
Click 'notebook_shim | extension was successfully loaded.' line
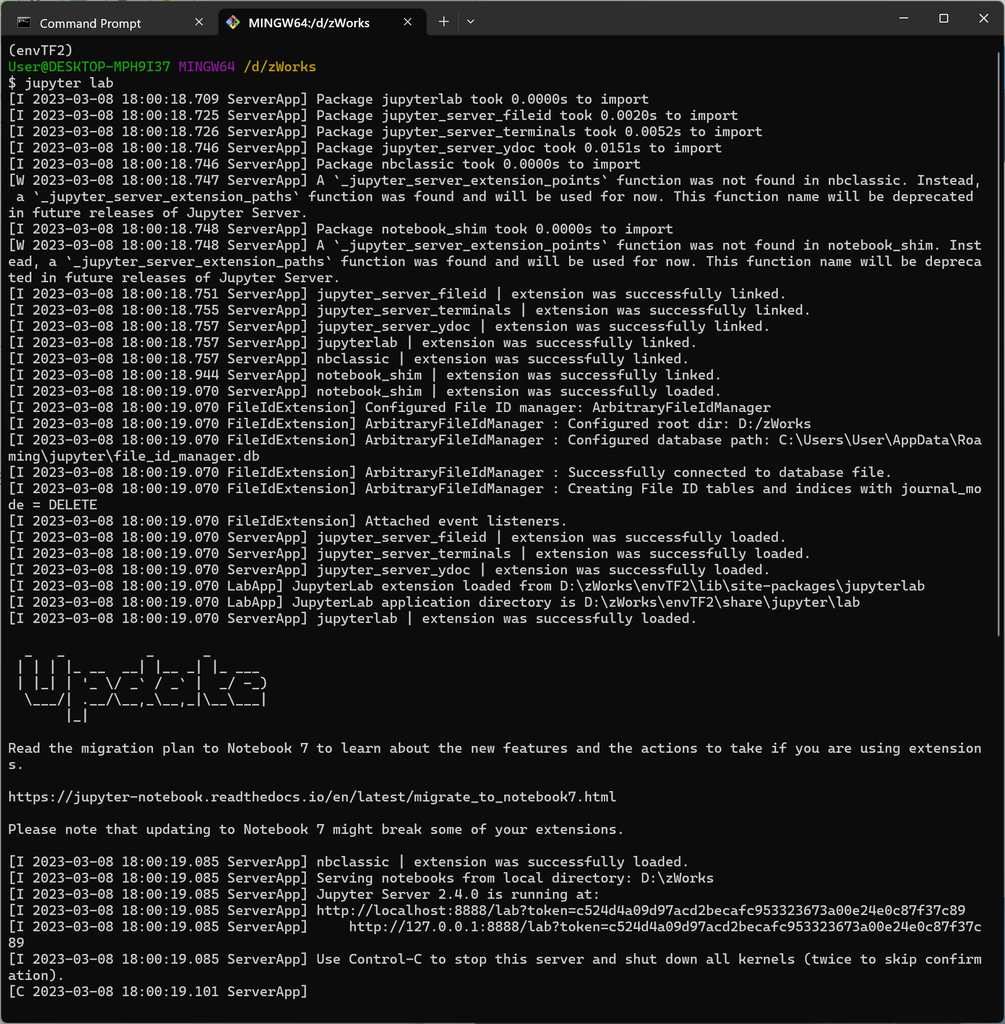364,391
